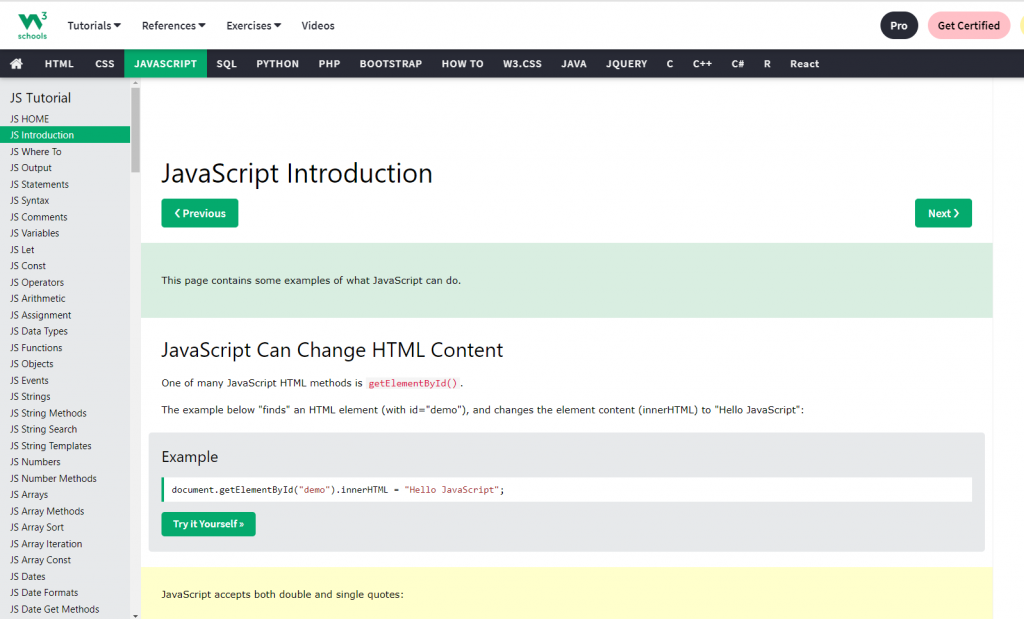Open the React tutorial tab
The image size is (1024, 619).
(x=804, y=64)
